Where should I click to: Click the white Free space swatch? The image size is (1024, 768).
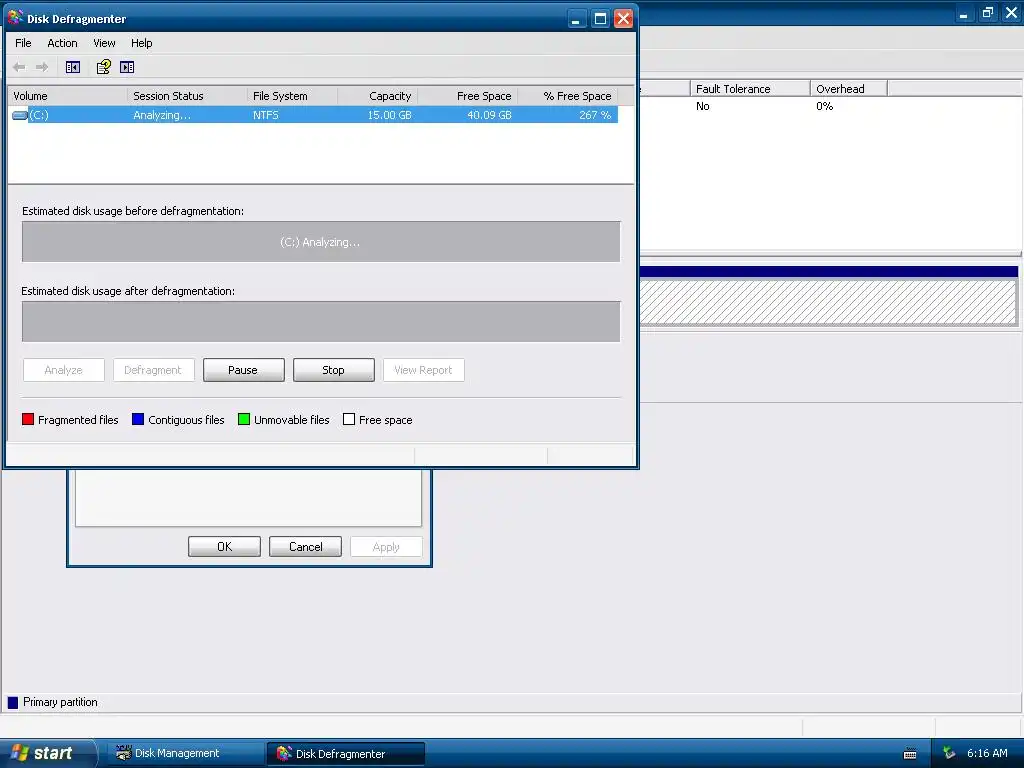[x=349, y=419]
